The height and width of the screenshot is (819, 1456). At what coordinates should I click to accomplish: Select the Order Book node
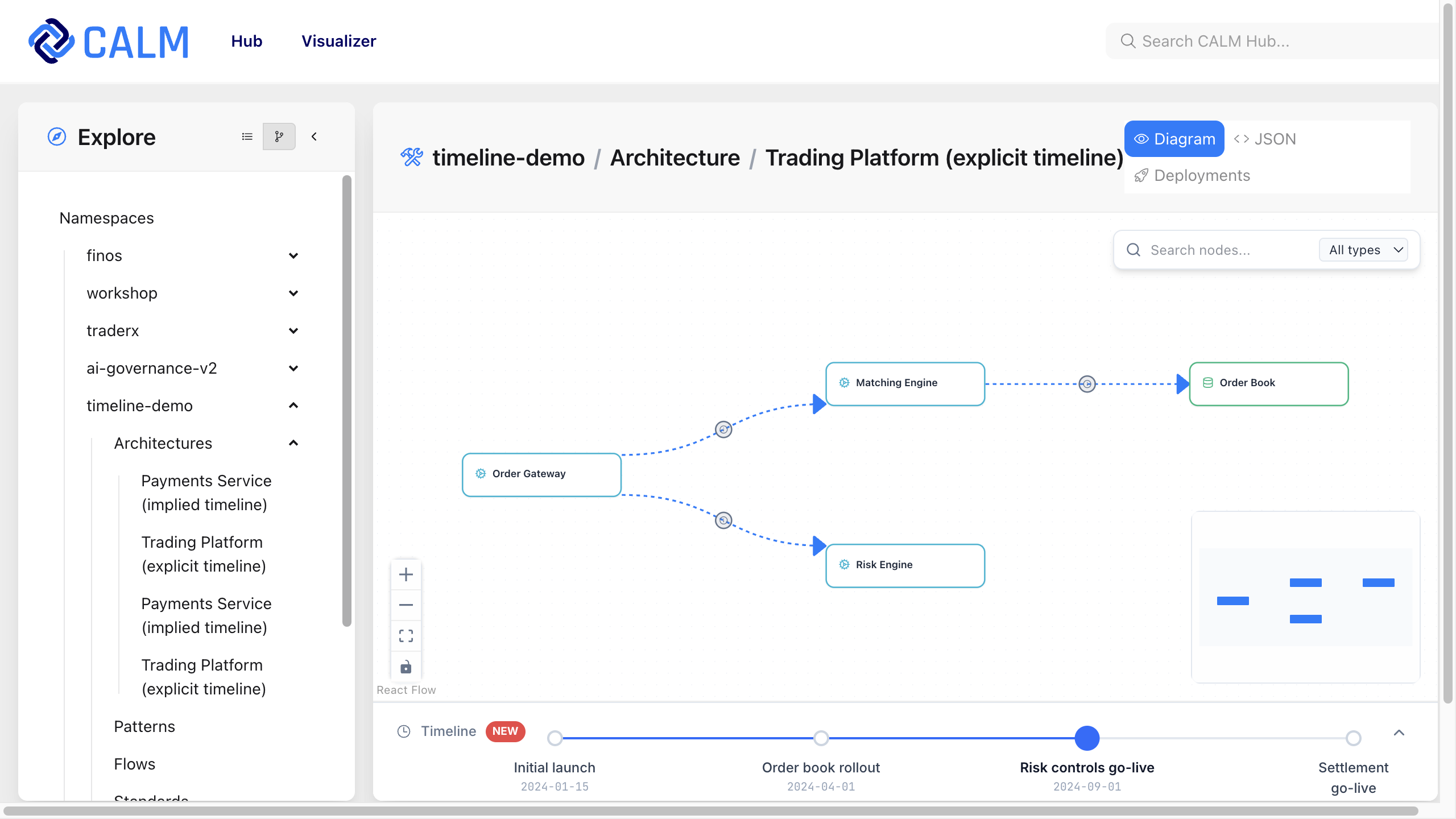1269,384
